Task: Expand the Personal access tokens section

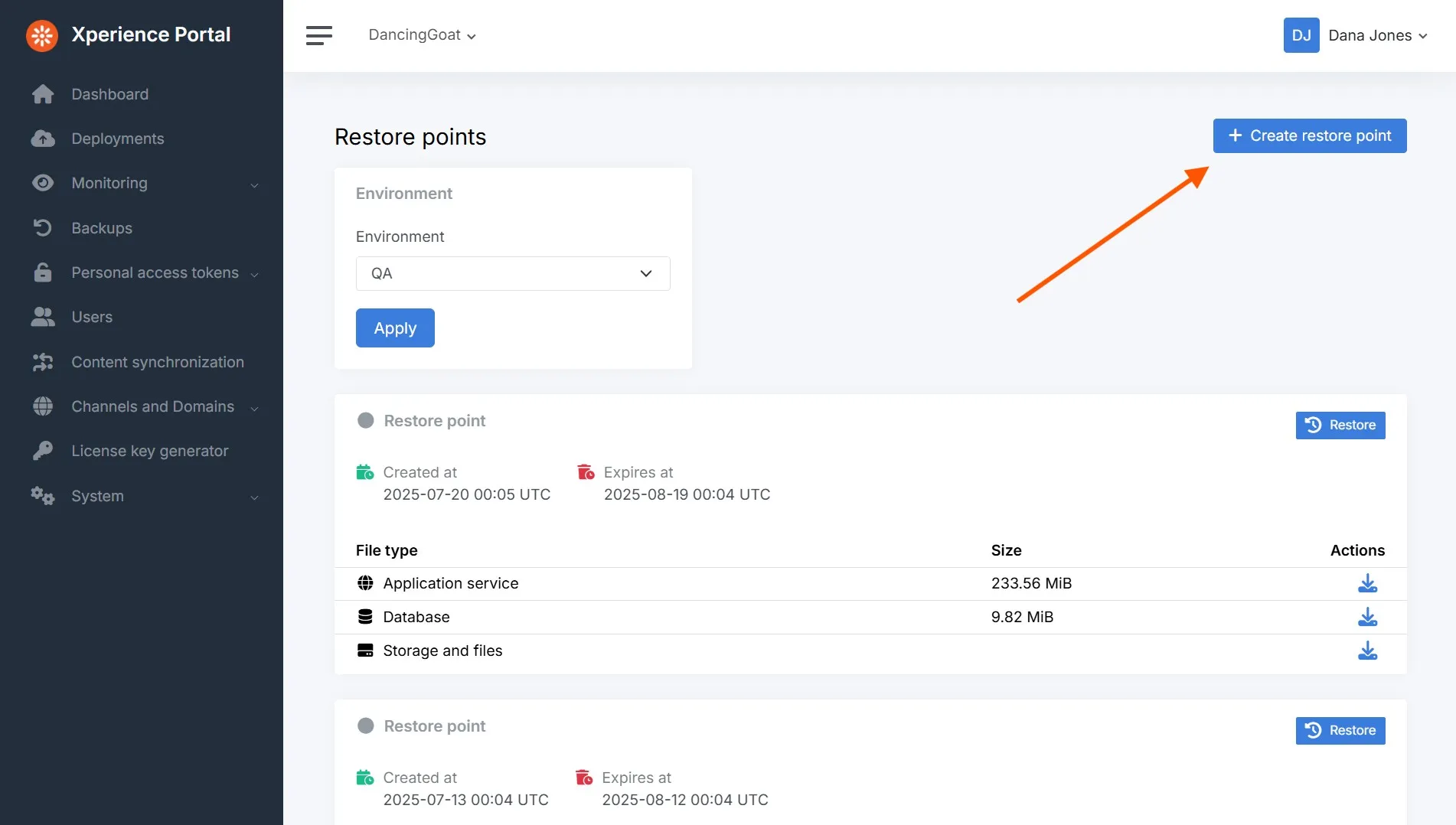Action: (145, 272)
